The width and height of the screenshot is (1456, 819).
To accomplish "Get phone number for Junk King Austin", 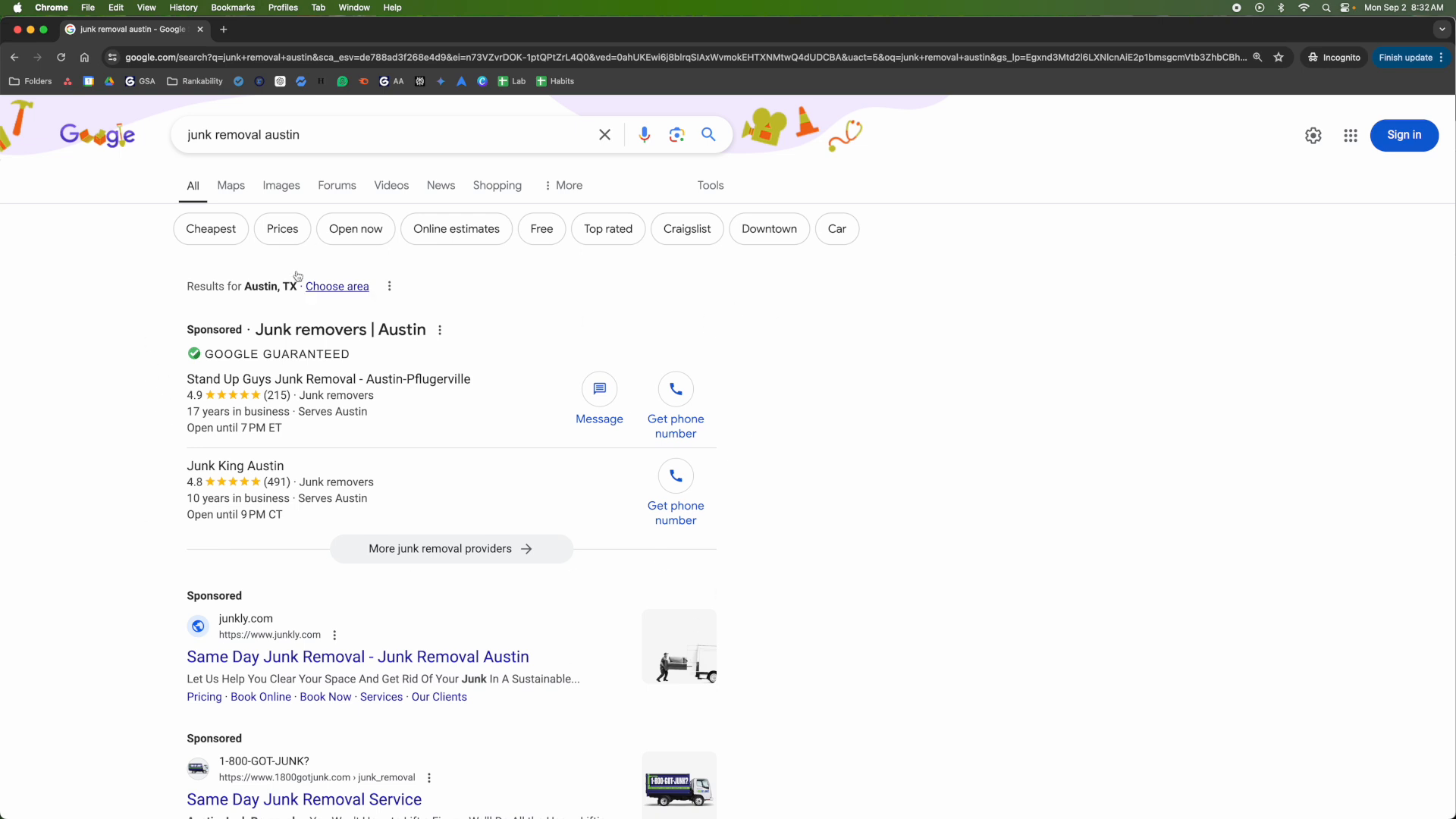I will click(676, 493).
